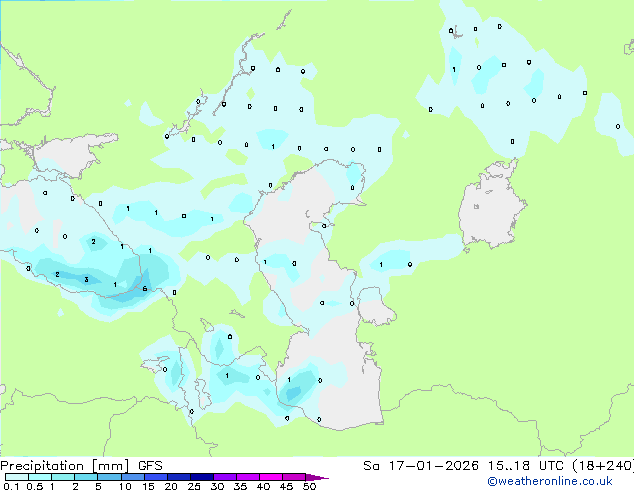634x490 pixels.
Task: Click the 0.1–0.5 mm lightest legend swatch
Action: (17, 477)
